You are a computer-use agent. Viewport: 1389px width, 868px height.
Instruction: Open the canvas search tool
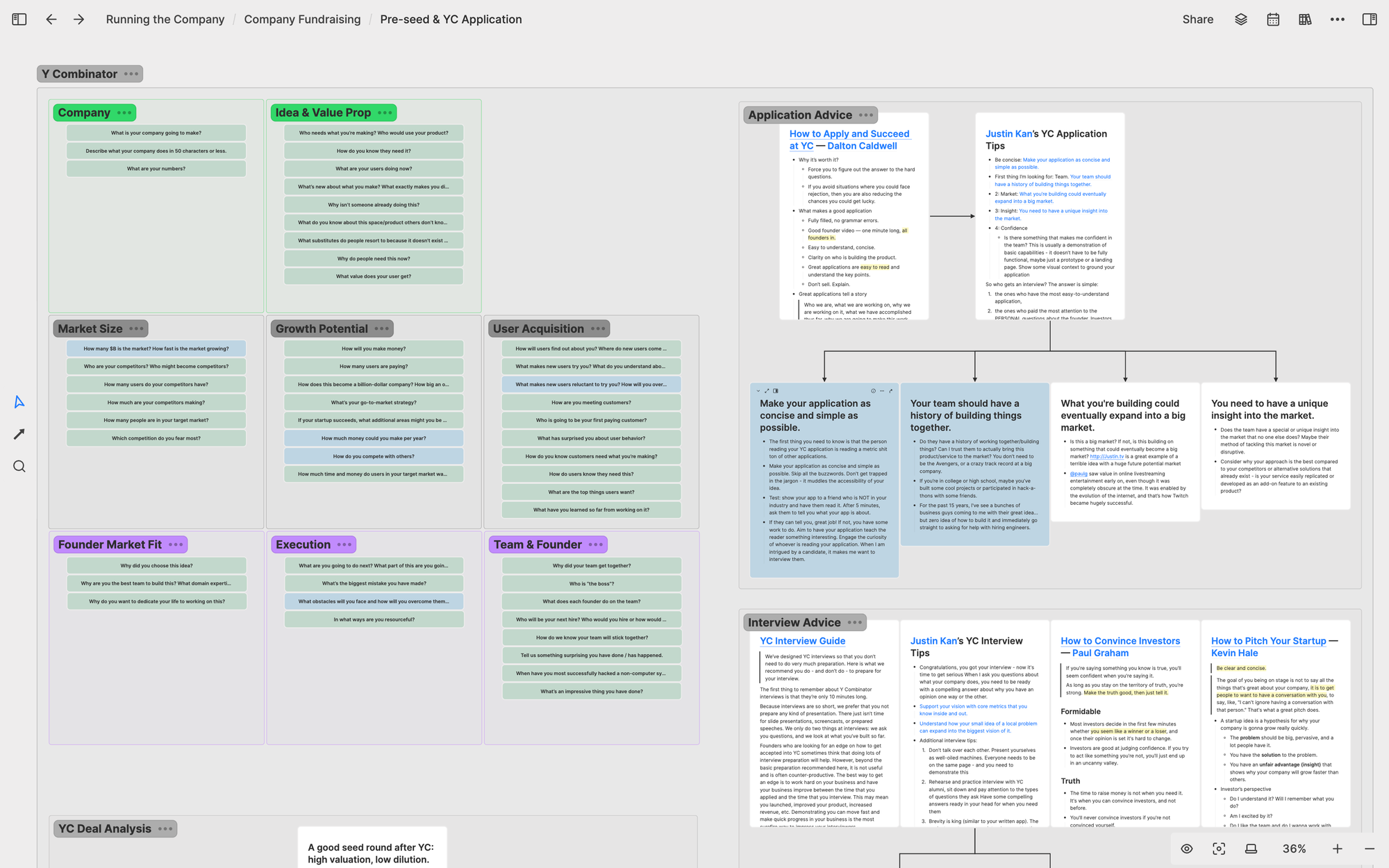tap(19, 467)
